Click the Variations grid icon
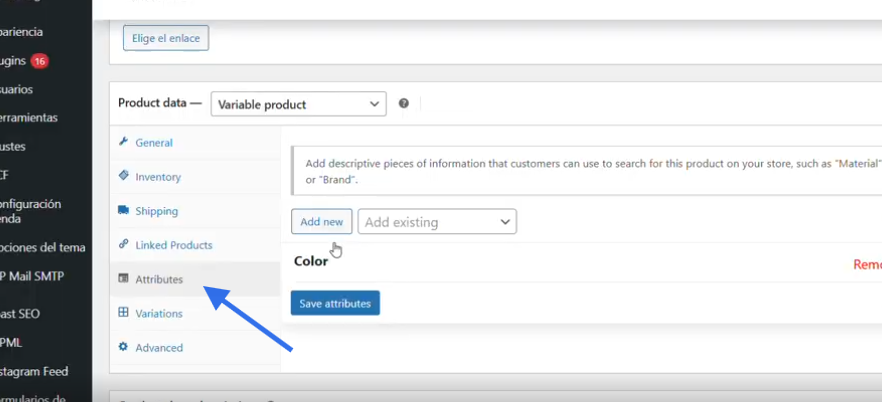882x402 pixels. (123, 313)
